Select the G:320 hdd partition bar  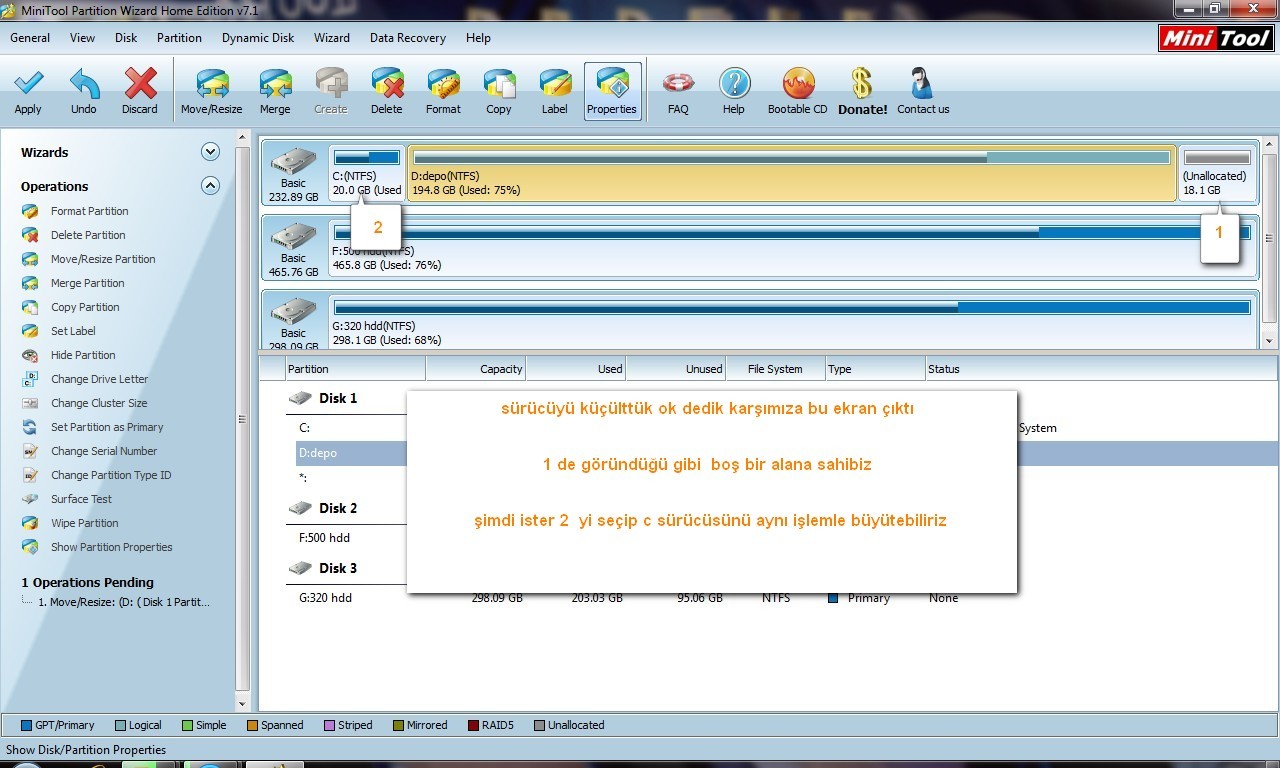[792, 321]
